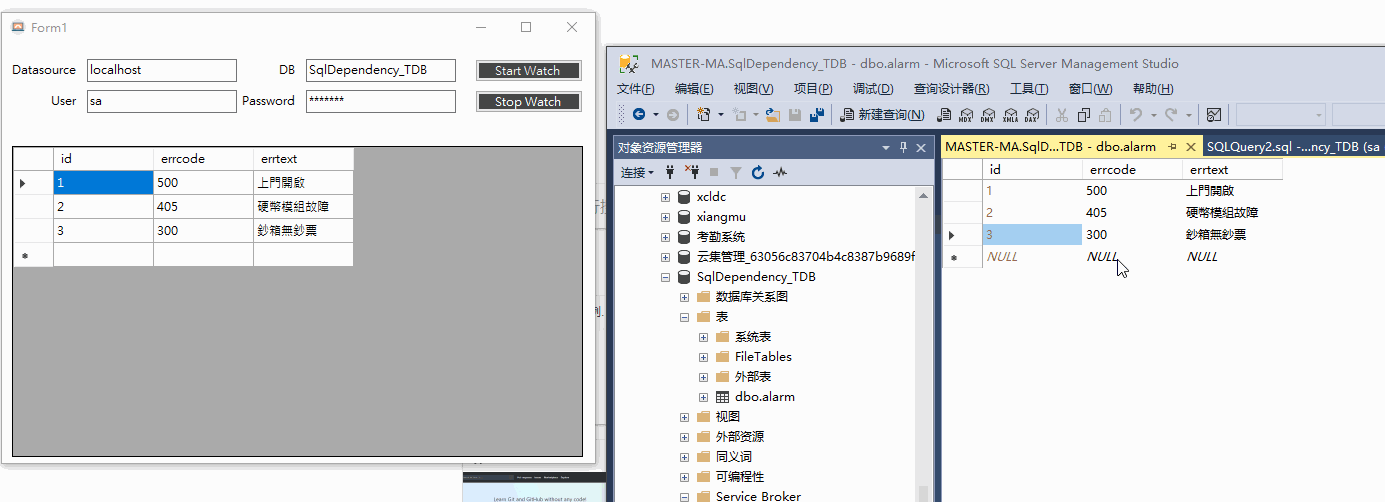Click the row selector of Form1 row 3
The image size is (1385, 502).
click(33, 231)
